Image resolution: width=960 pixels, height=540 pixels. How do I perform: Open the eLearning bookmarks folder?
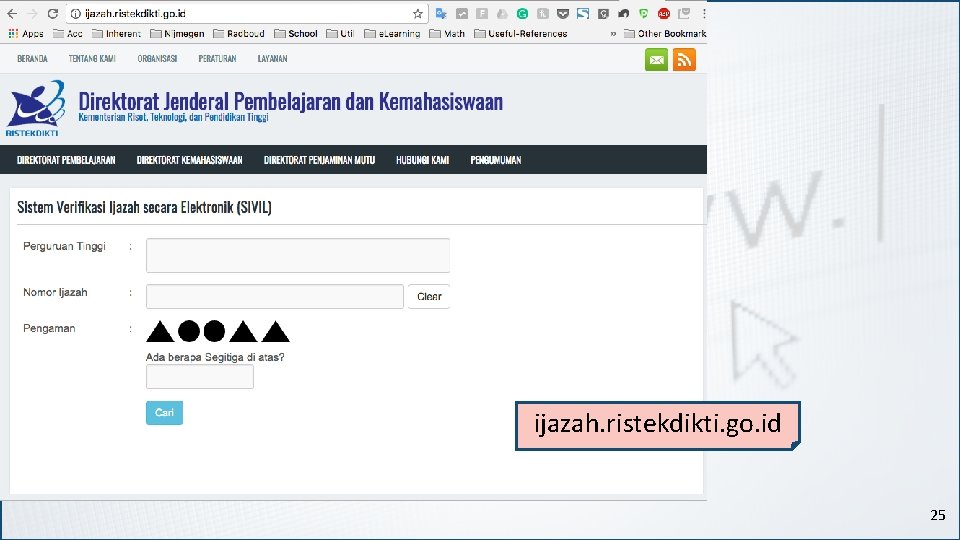click(392, 34)
